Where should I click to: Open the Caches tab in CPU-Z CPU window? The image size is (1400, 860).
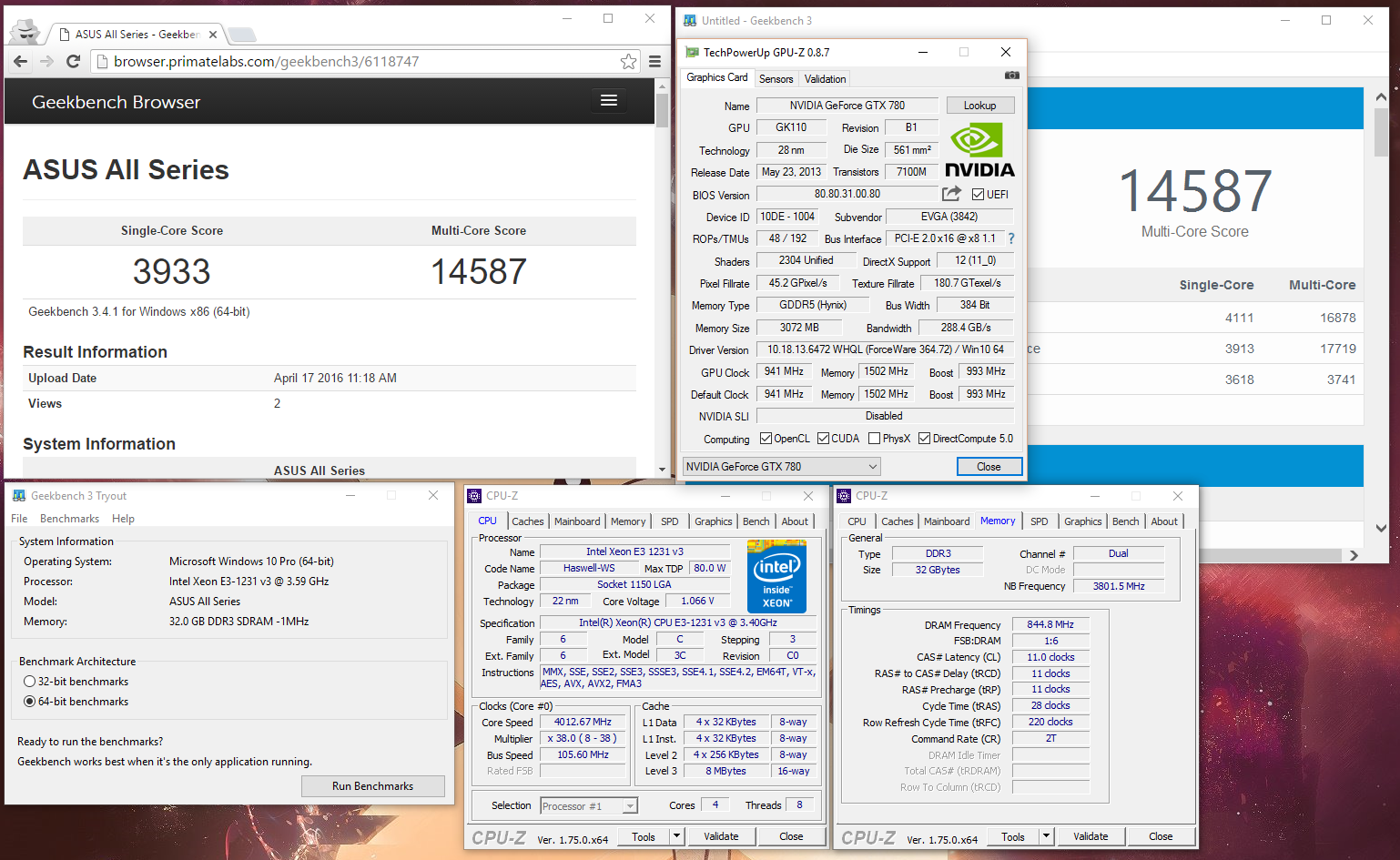point(527,521)
